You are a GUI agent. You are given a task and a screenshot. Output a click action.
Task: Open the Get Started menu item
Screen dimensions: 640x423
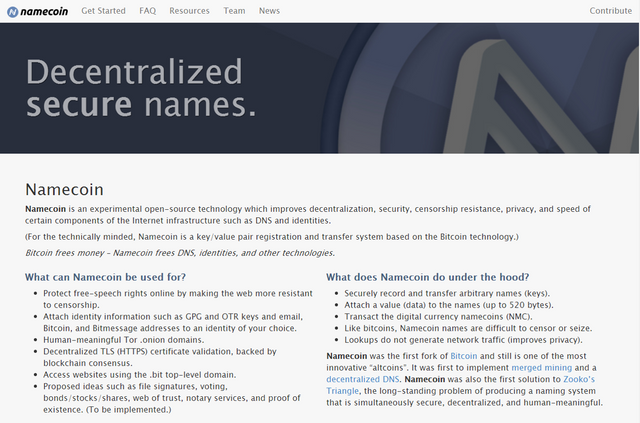pyautogui.click(x=103, y=11)
